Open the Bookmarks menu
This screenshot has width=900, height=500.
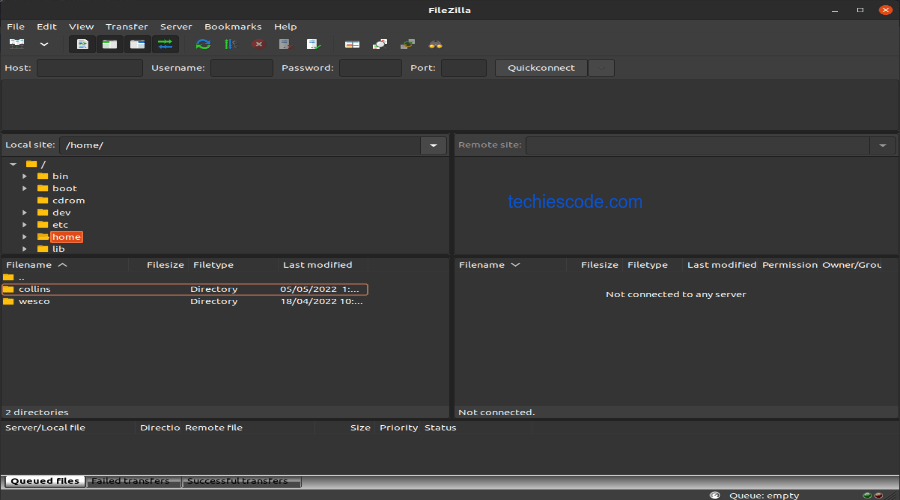pos(233,26)
